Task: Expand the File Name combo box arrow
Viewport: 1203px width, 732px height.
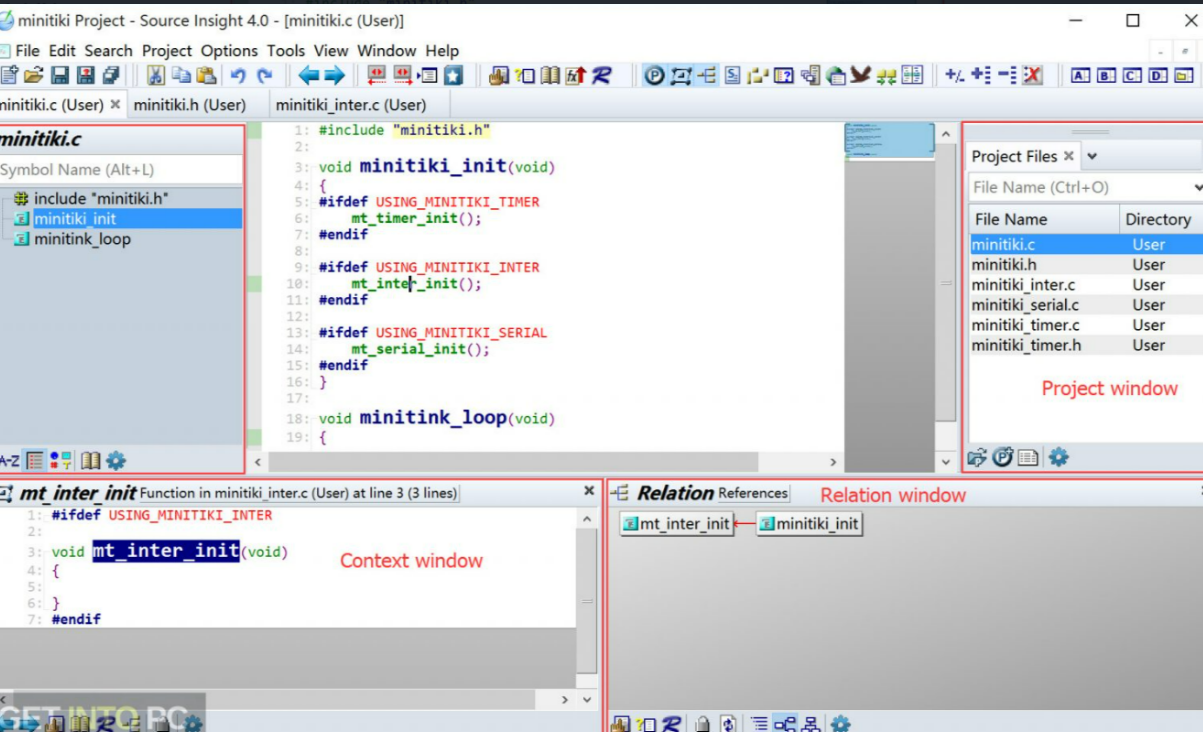Action: coord(1197,187)
